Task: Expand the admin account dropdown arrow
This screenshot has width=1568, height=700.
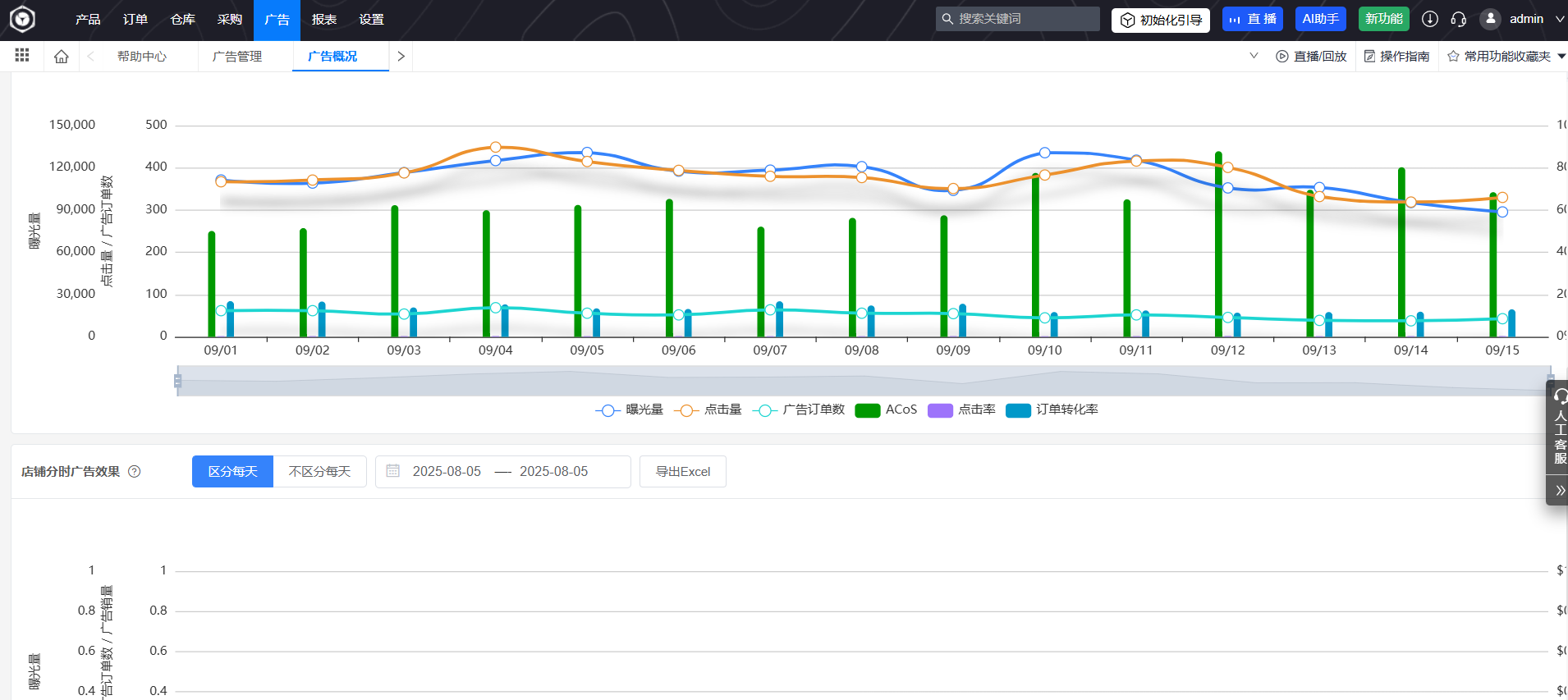Action: click(x=1560, y=19)
